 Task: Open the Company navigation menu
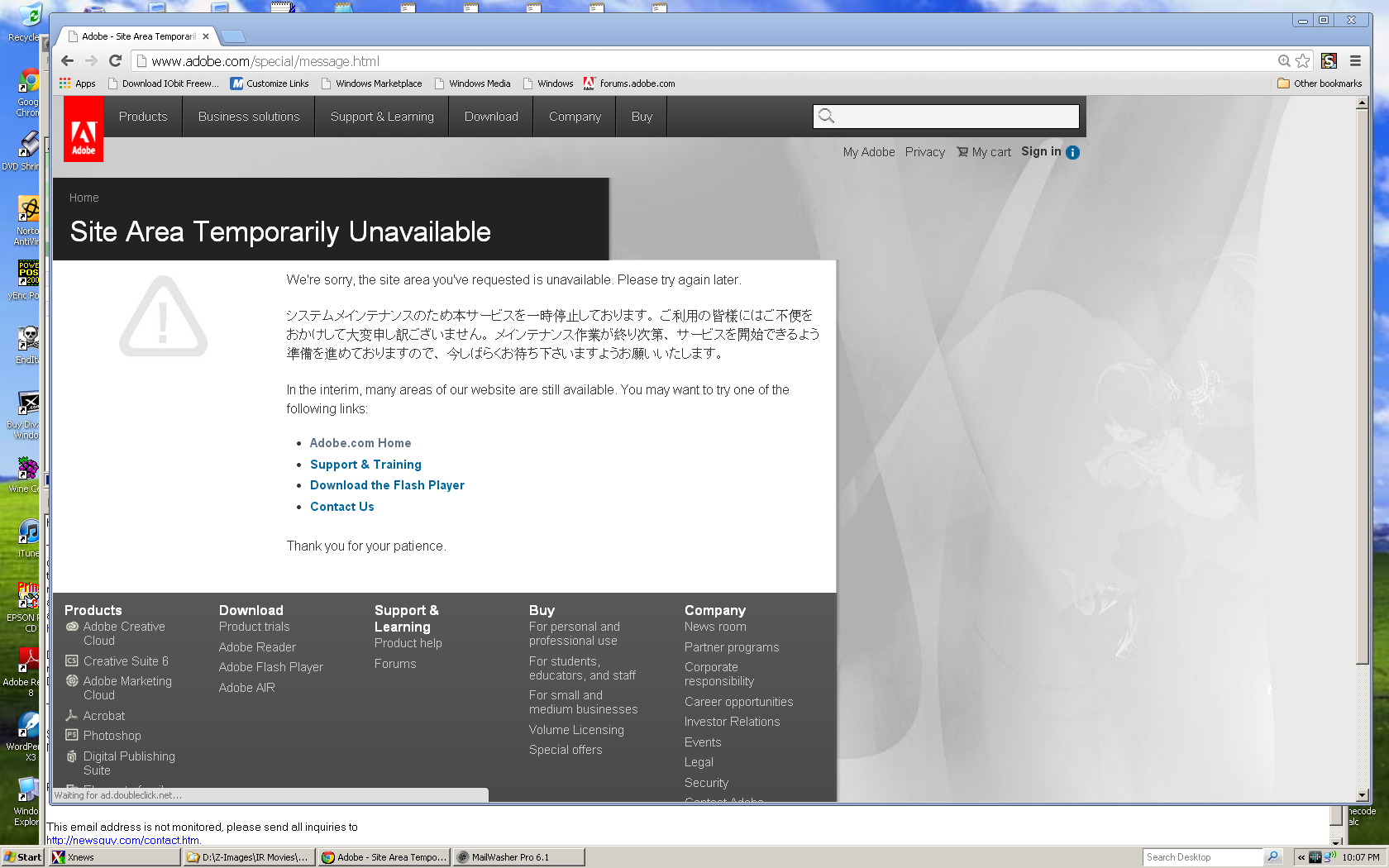click(x=575, y=117)
